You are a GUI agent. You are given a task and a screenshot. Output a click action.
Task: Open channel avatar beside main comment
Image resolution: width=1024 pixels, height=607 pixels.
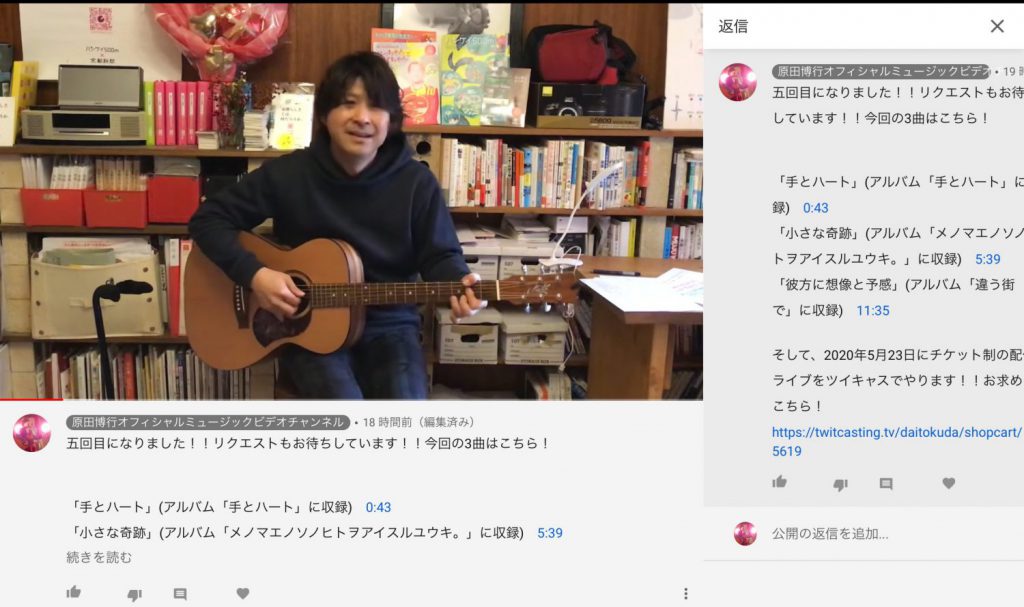[32, 433]
